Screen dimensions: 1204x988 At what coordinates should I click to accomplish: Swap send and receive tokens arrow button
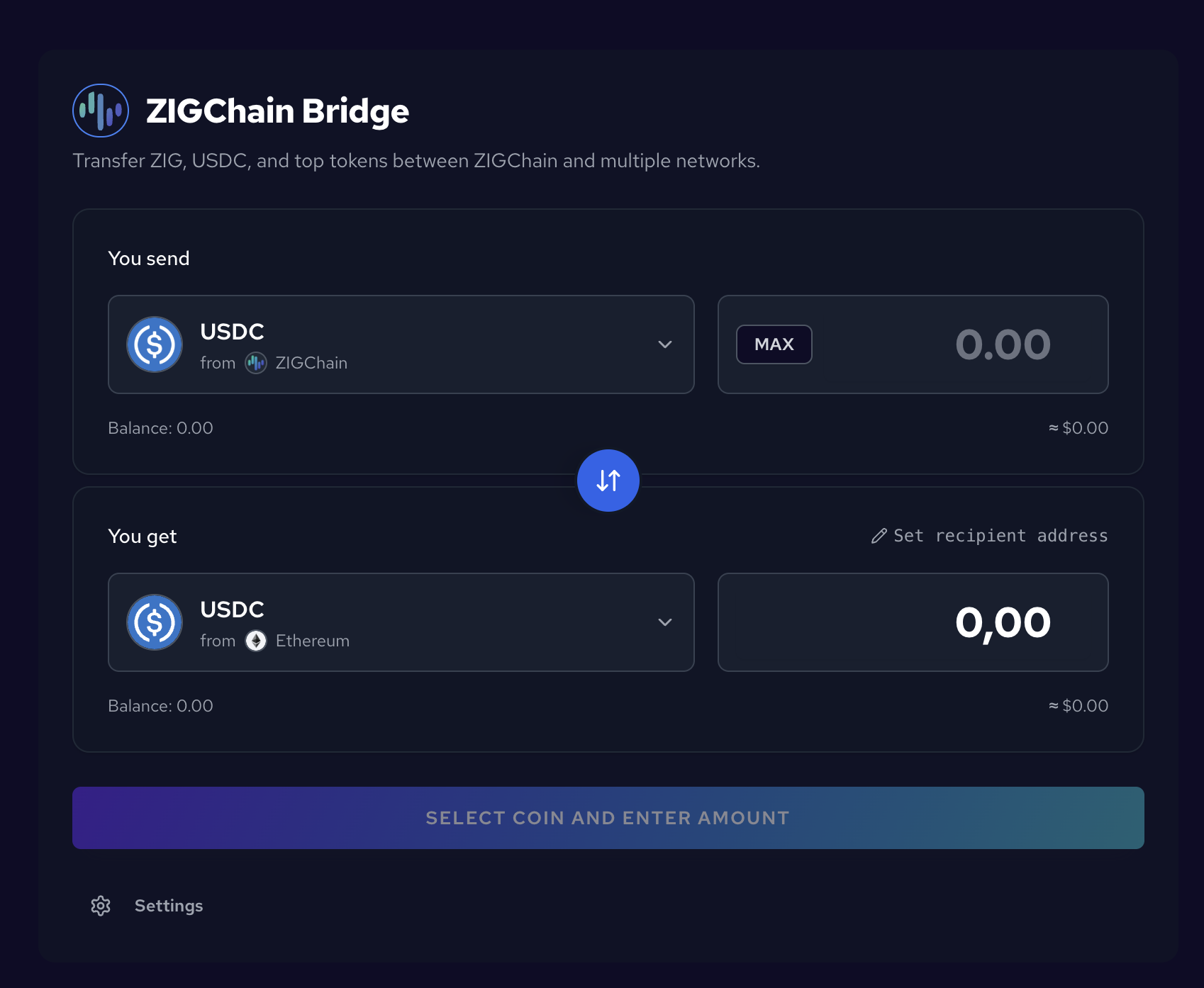pos(608,481)
